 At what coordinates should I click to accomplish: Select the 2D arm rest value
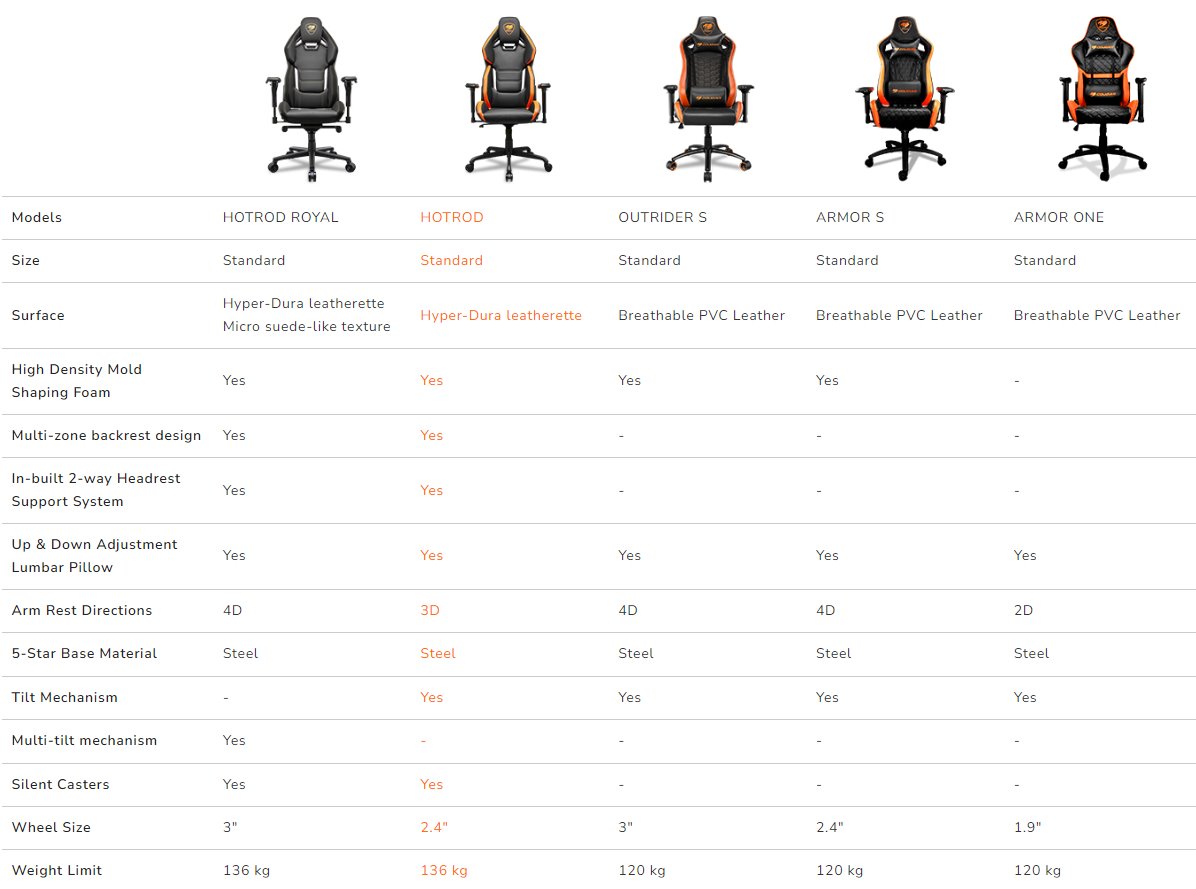point(1023,610)
